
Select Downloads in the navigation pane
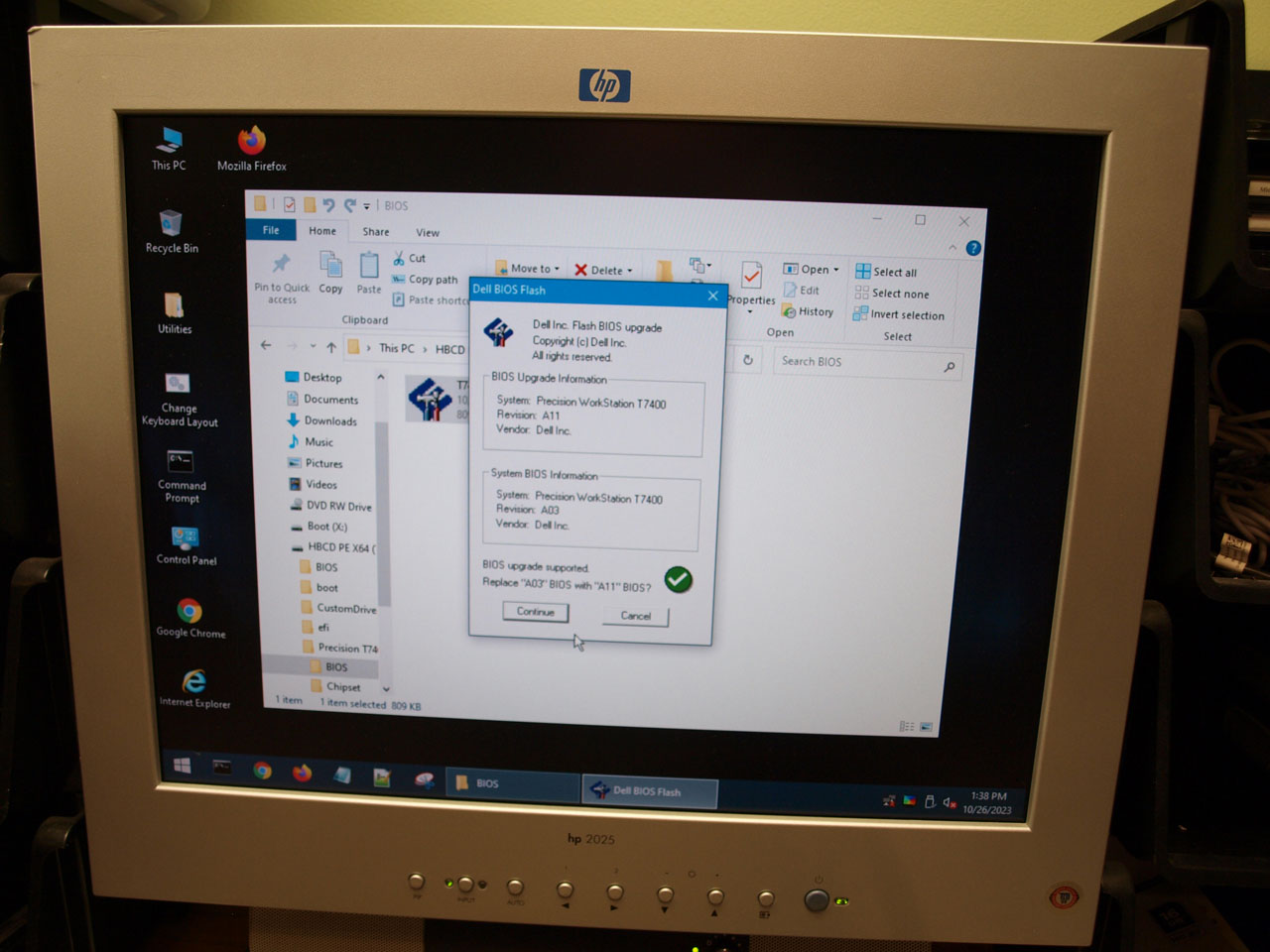pos(321,420)
